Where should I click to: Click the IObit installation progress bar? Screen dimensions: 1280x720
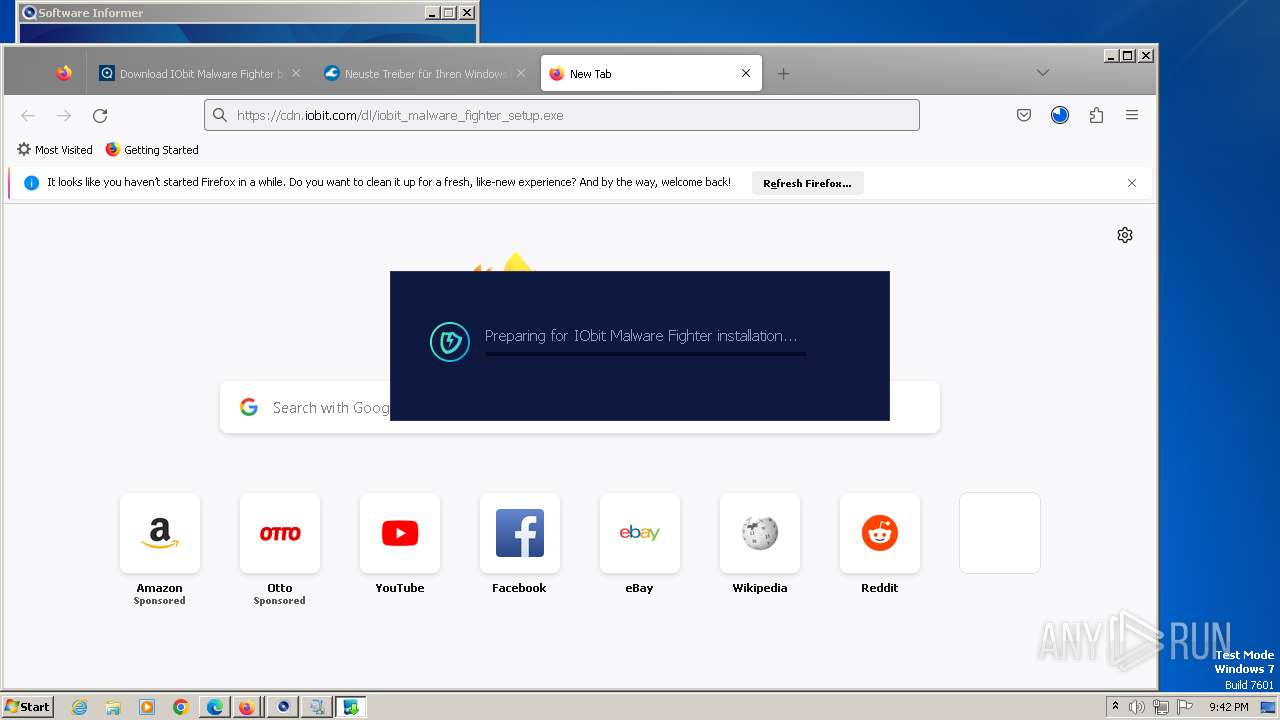[645, 354]
